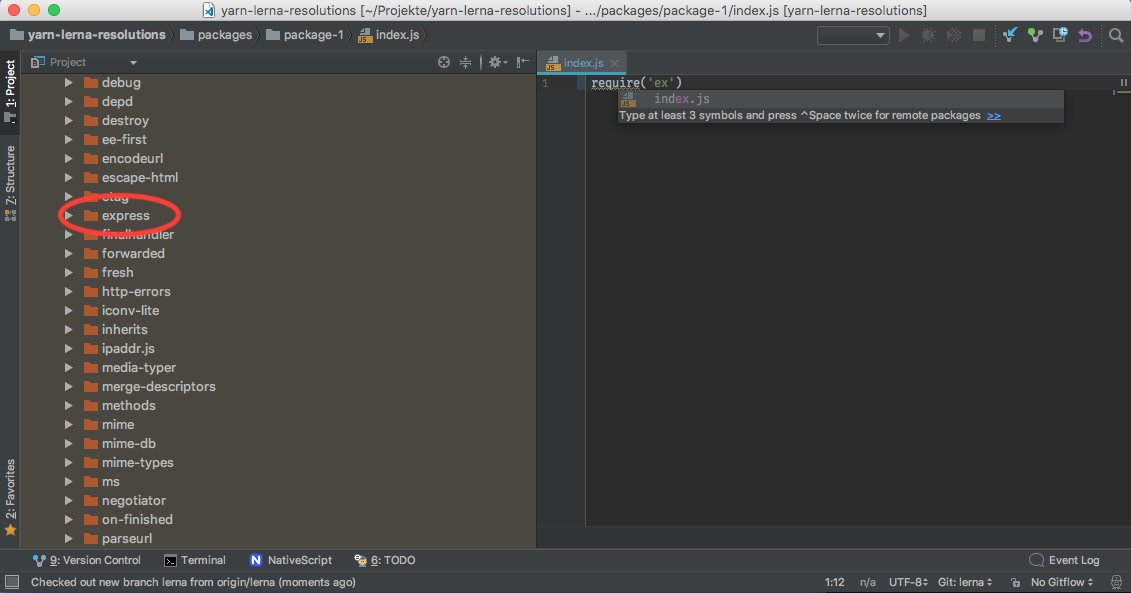Click the packages breadcrumb
This screenshot has height=593, width=1131.
point(216,35)
